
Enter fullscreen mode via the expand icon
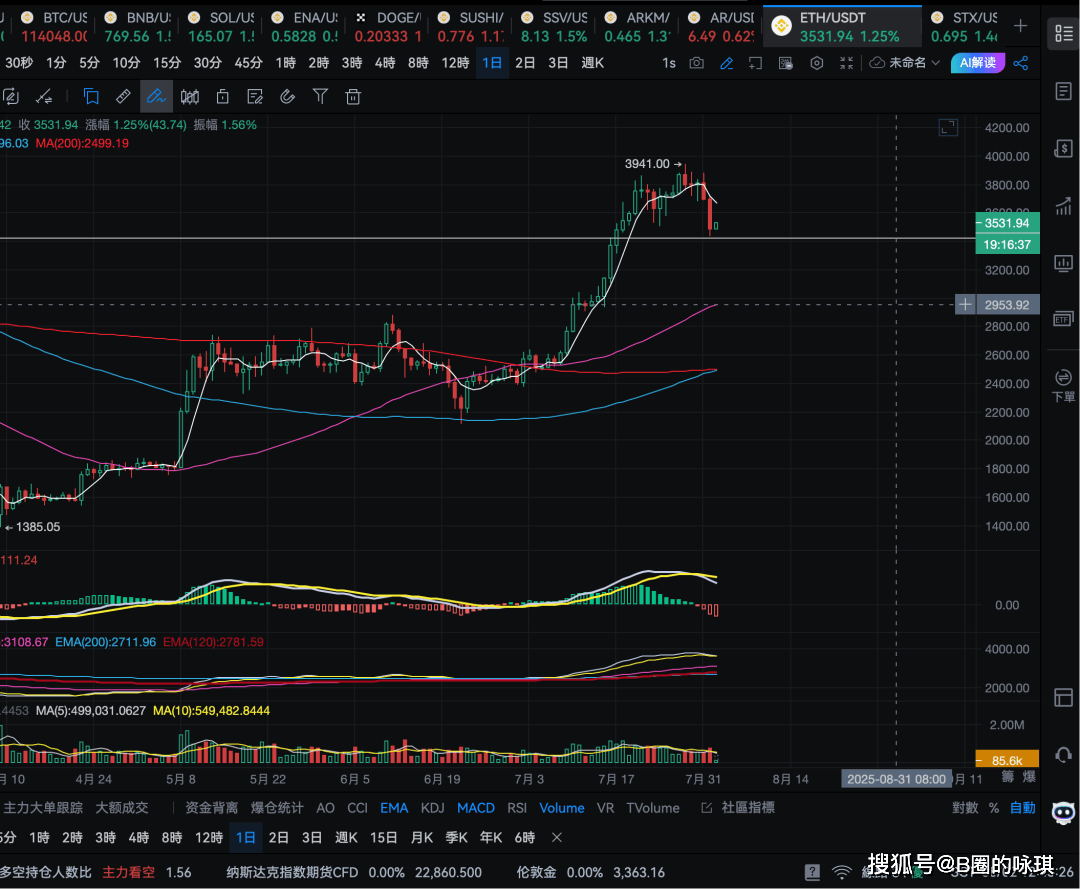(x=847, y=63)
